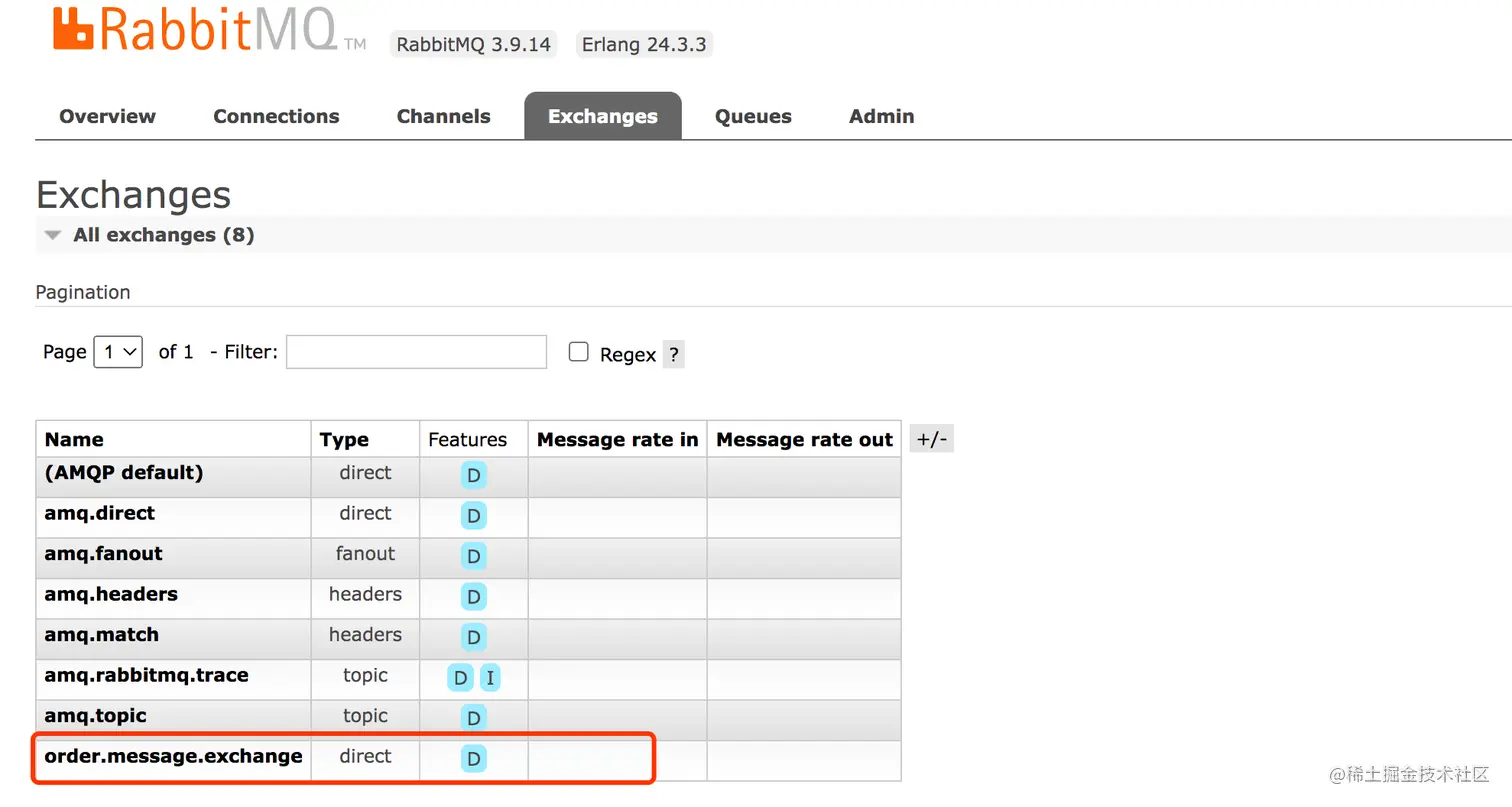The width and height of the screenshot is (1512, 807).
Task: Switch to the Connections tab
Action: tap(276, 116)
